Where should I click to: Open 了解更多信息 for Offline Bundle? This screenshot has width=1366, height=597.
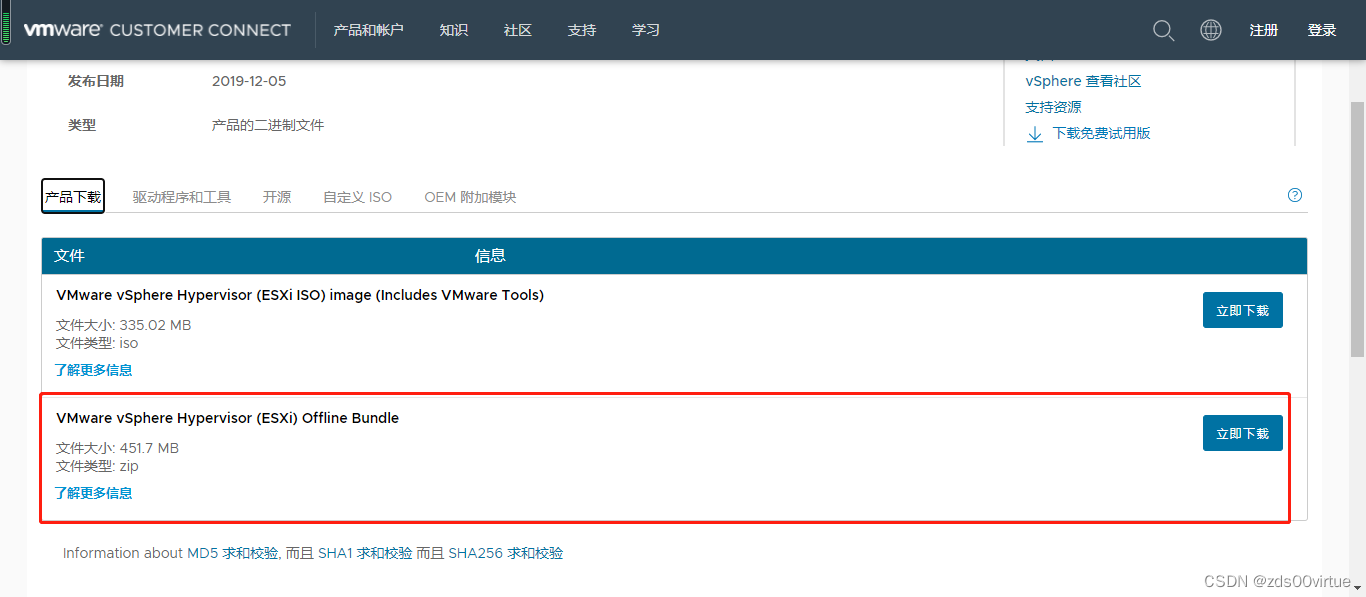(x=94, y=493)
